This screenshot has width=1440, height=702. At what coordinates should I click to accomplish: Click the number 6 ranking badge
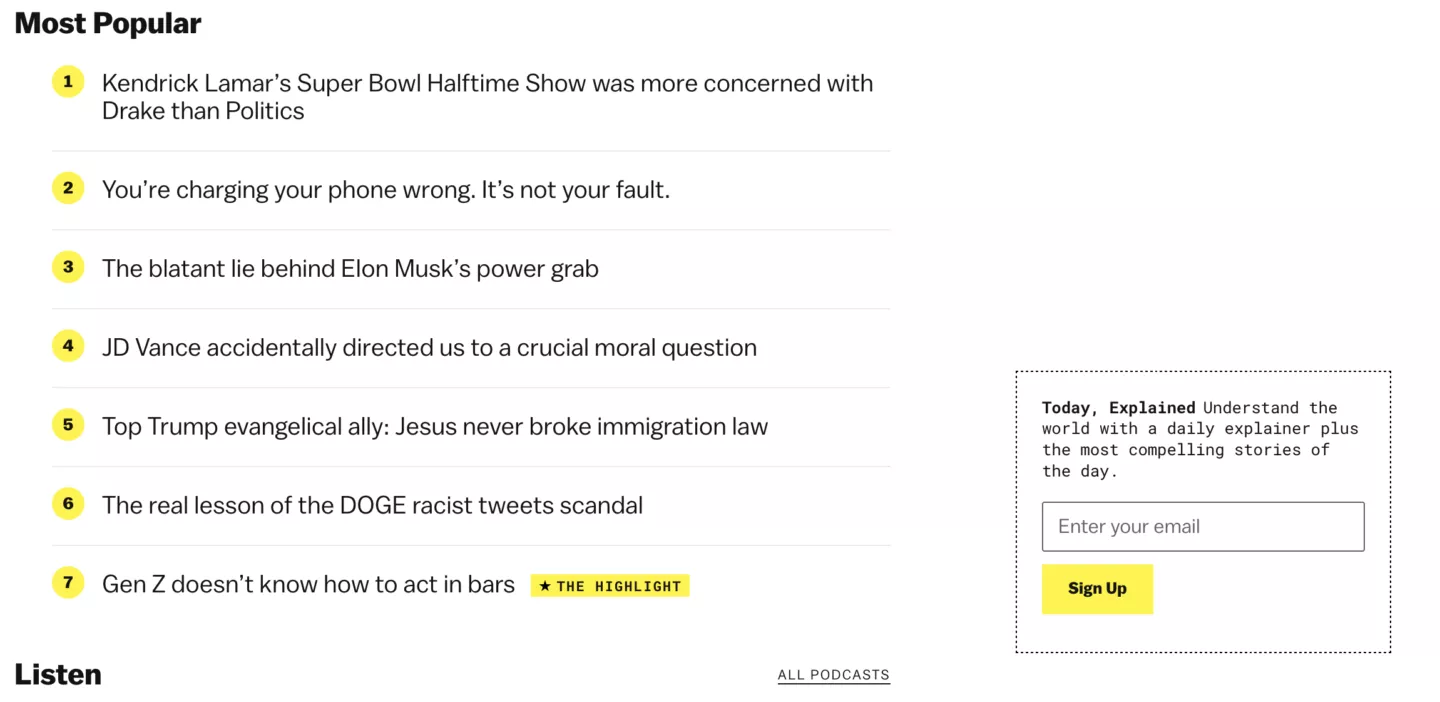pos(68,504)
